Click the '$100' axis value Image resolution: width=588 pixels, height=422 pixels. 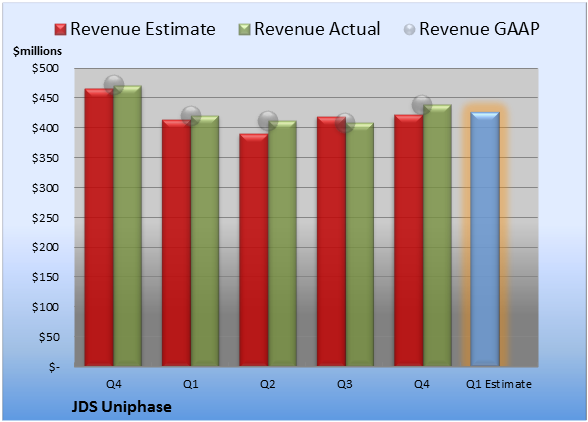tap(45, 307)
